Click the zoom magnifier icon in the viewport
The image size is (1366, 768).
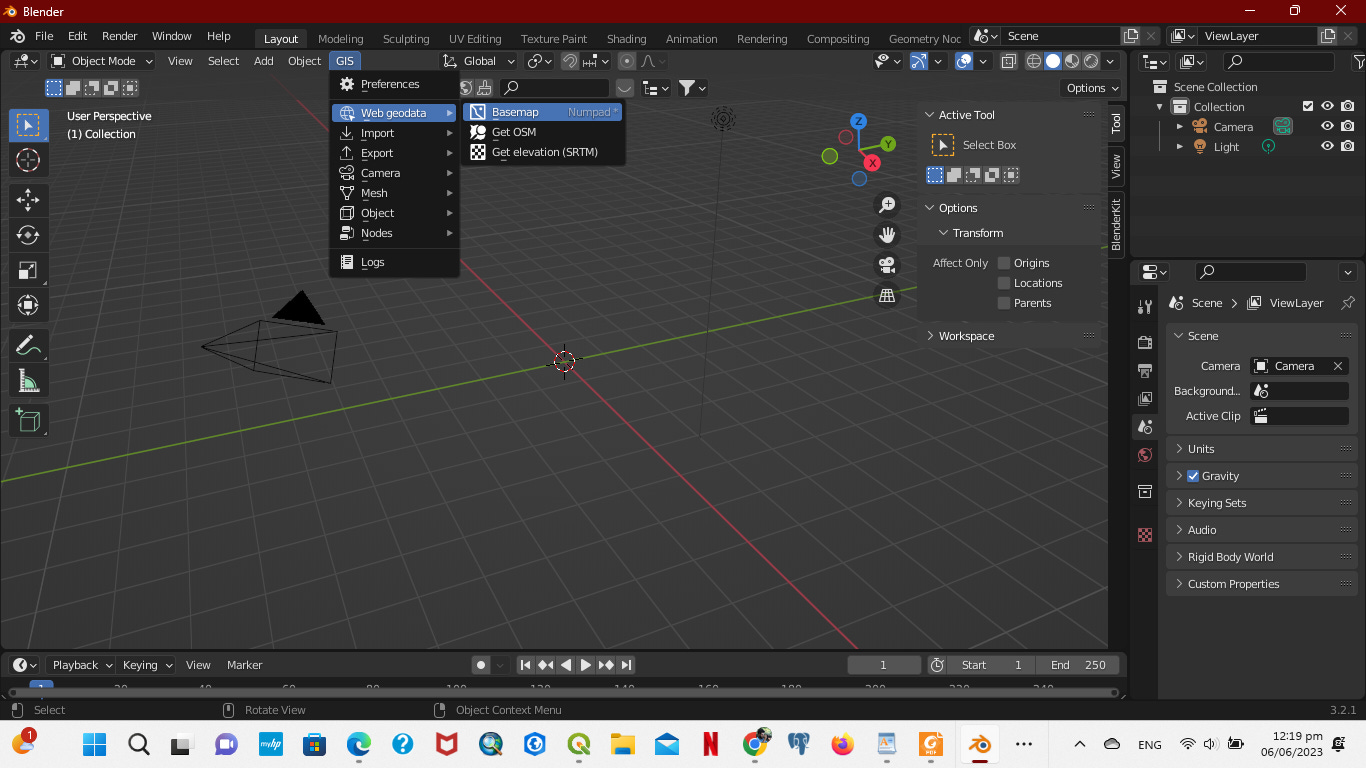coord(886,204)
